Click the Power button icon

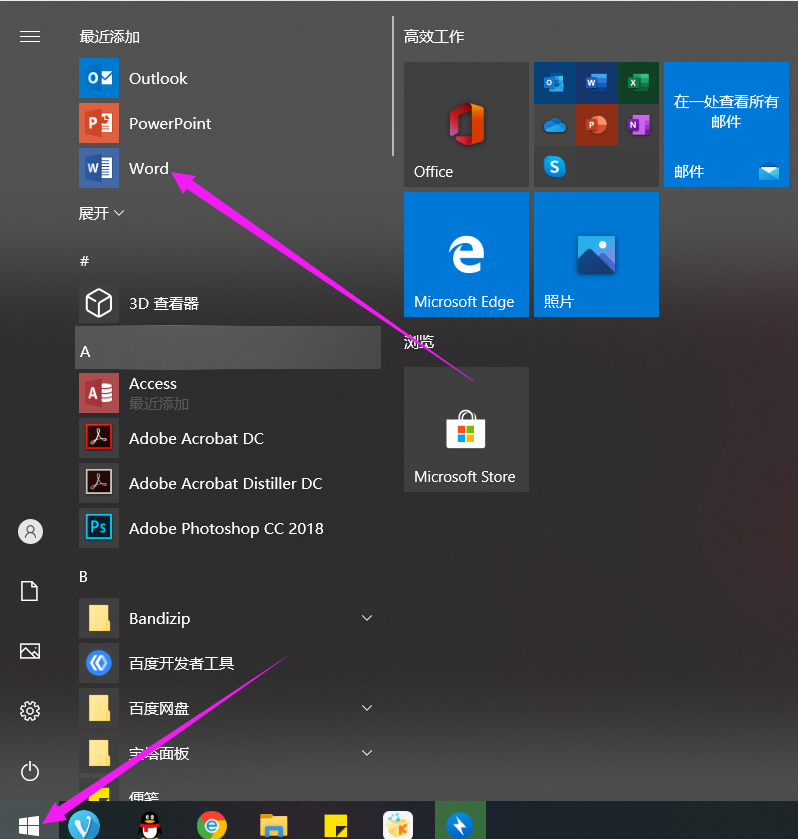click(x=30, y=771)
